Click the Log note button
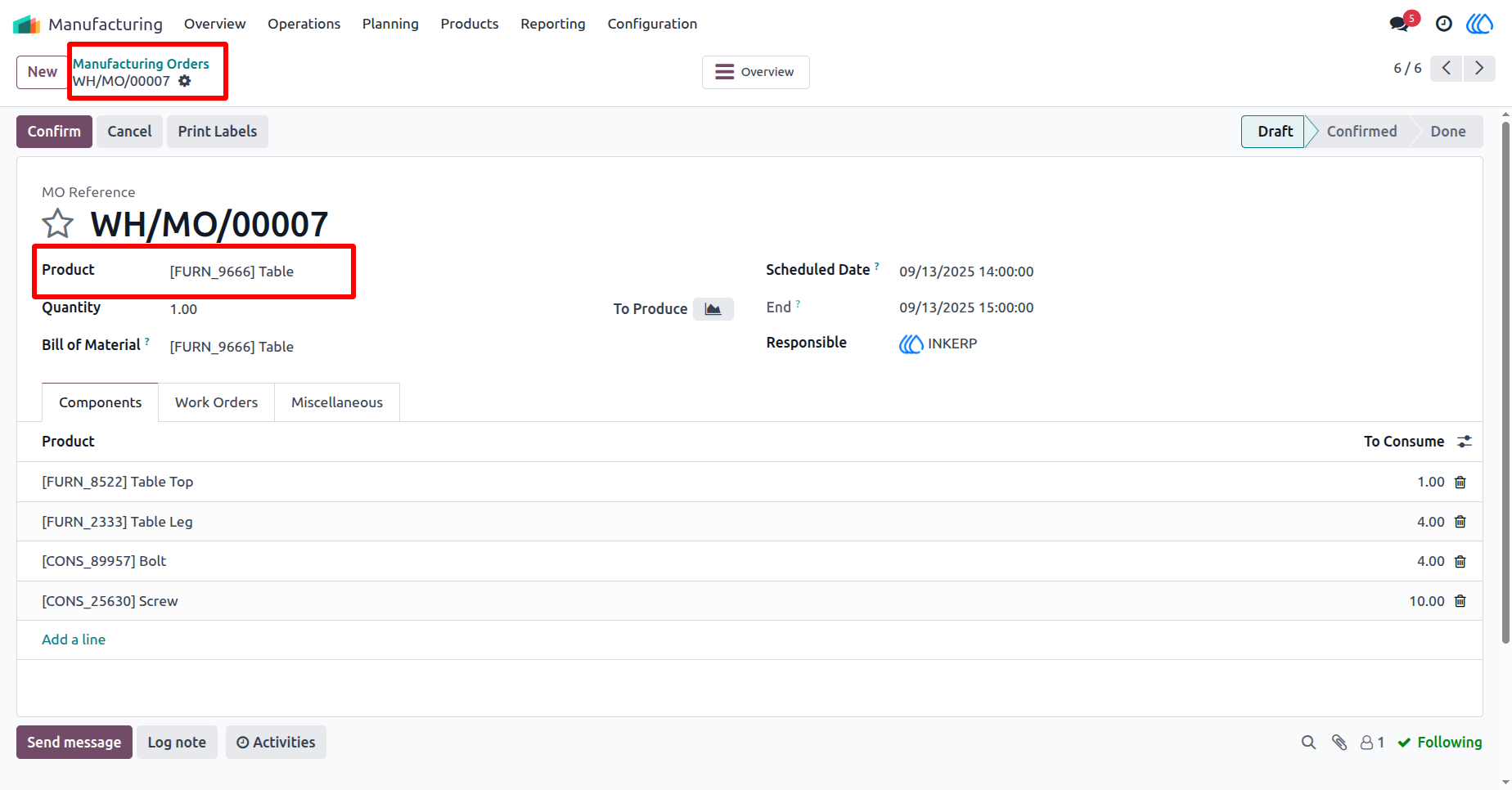This screenshot has width=1512, height=790. (177, 743)
